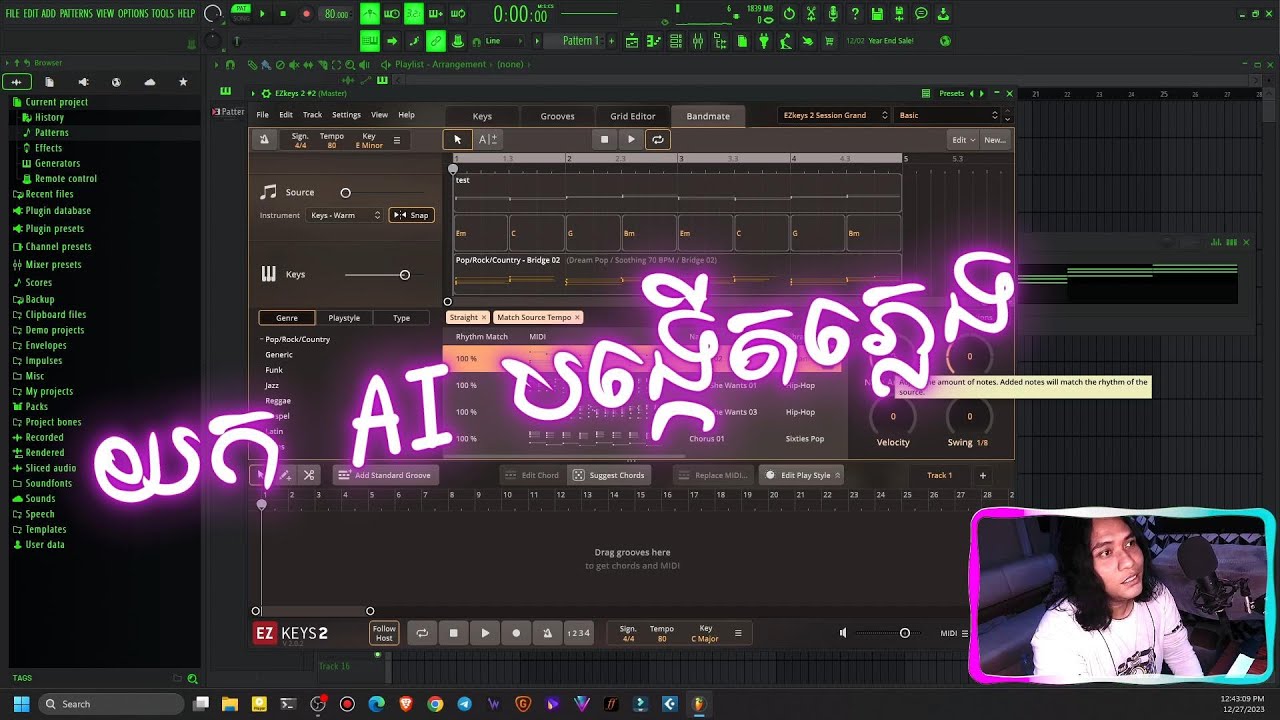Click the save project icon in toolbar
This screenshot has width=1280, height=720.
click(877, 14)
